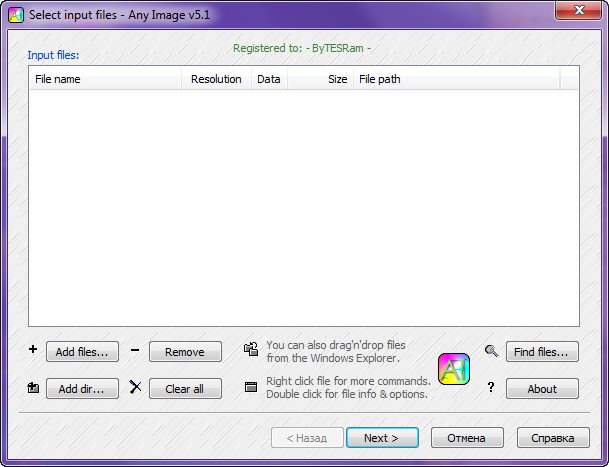Click the X icon beside Clear all

(135, 387)
